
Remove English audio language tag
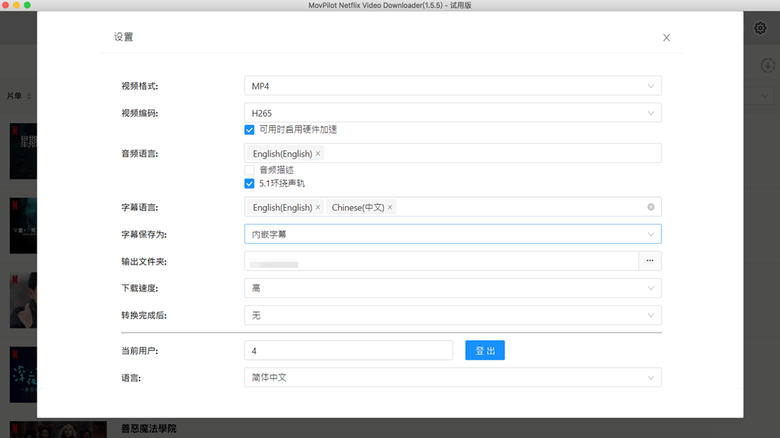coord(318,153)
